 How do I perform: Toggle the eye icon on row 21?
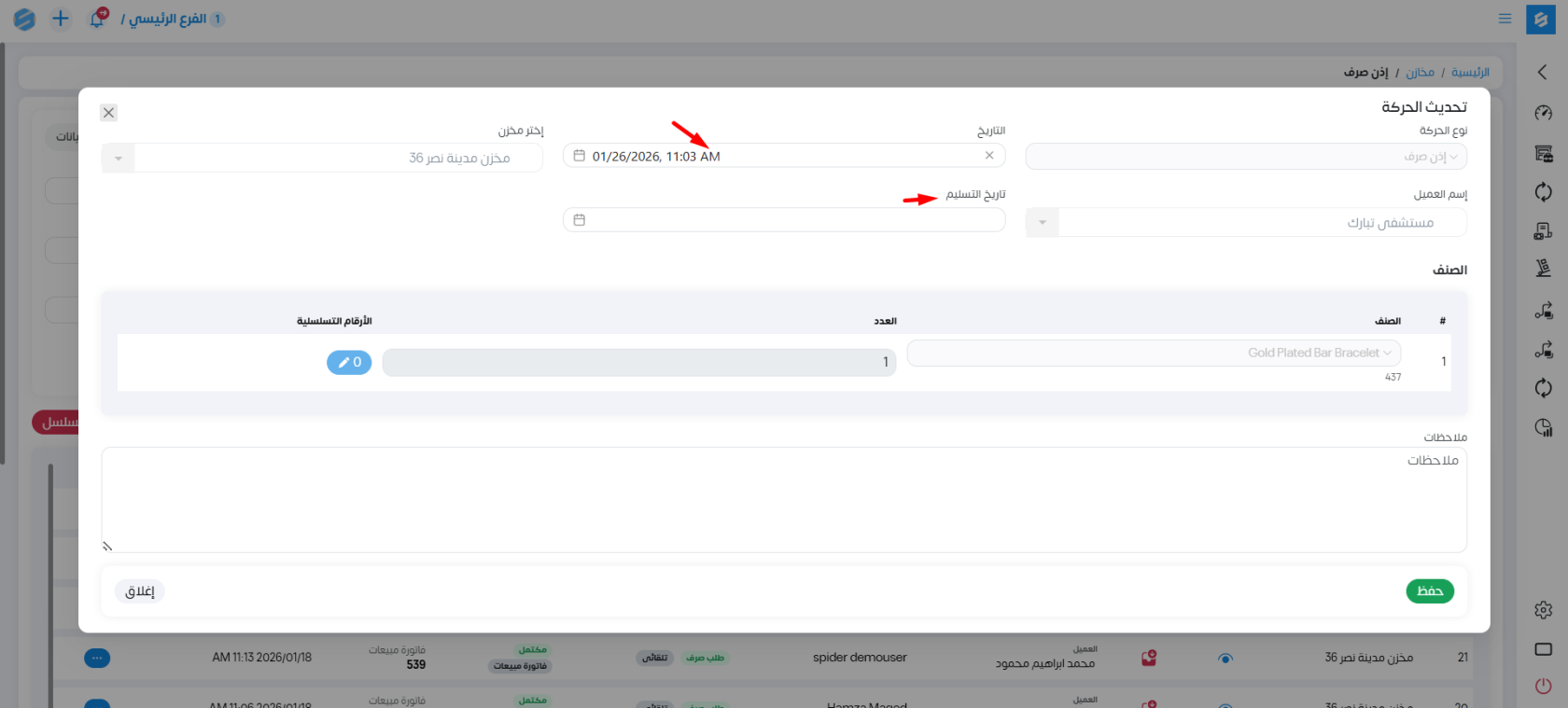coord(1225,659)
